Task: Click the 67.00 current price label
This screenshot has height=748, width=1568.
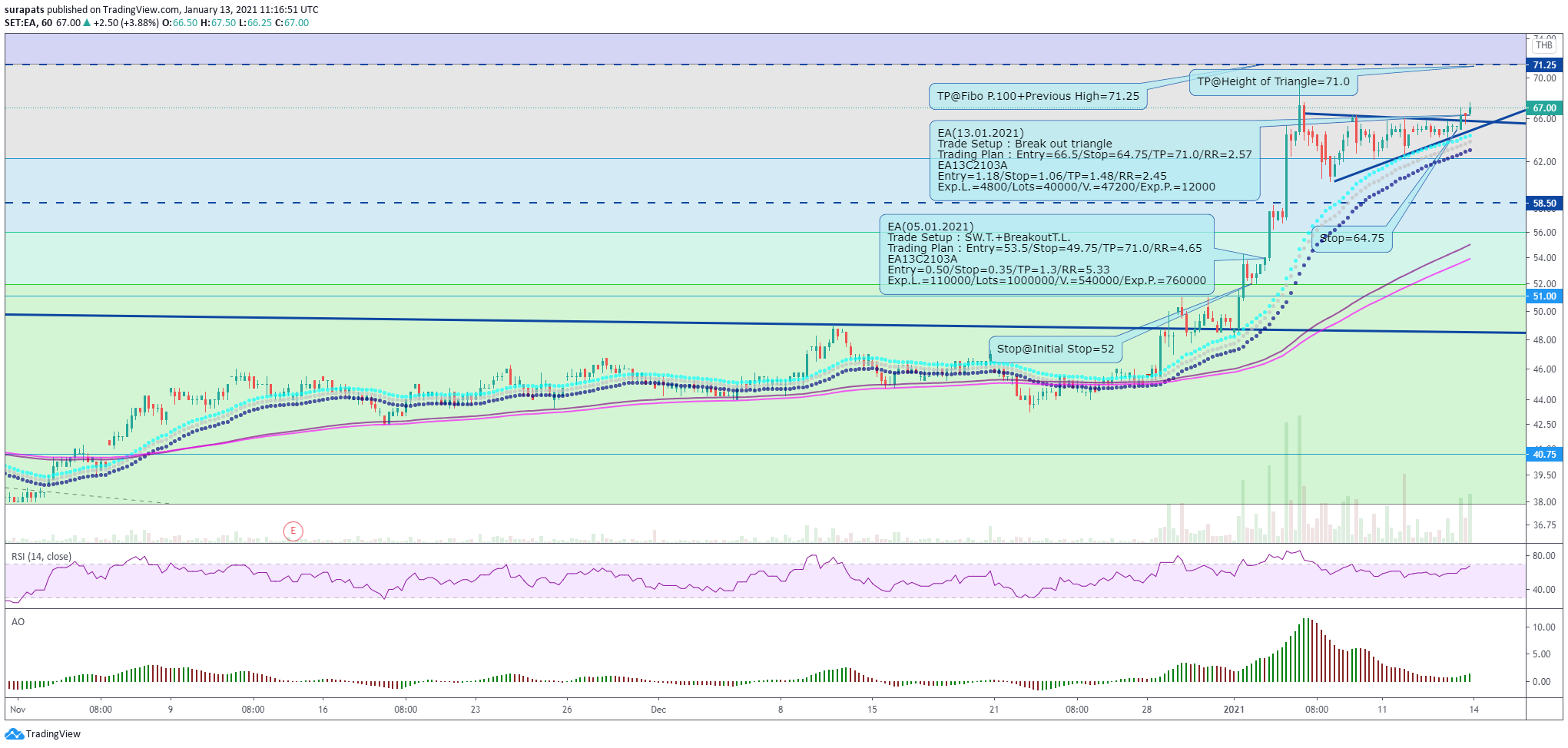Action: [x=1544, y=108]
